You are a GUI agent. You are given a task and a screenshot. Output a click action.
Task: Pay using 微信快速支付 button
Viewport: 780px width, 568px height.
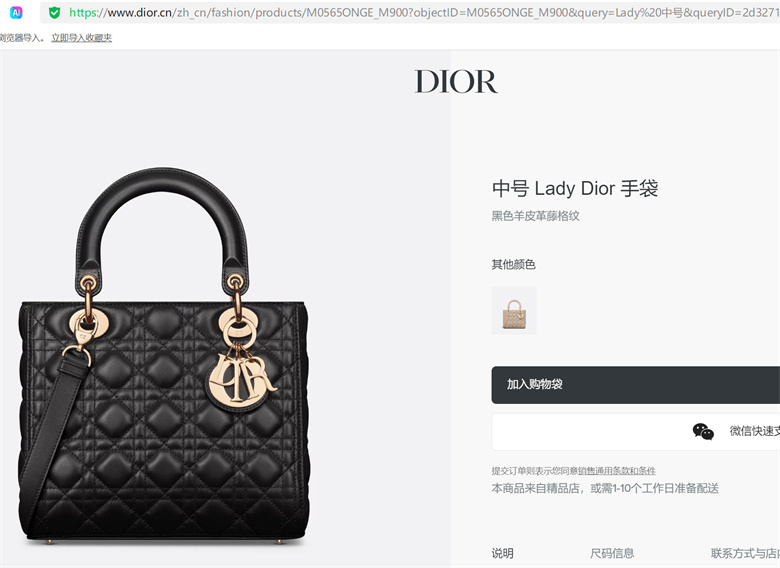pos(636,432)
